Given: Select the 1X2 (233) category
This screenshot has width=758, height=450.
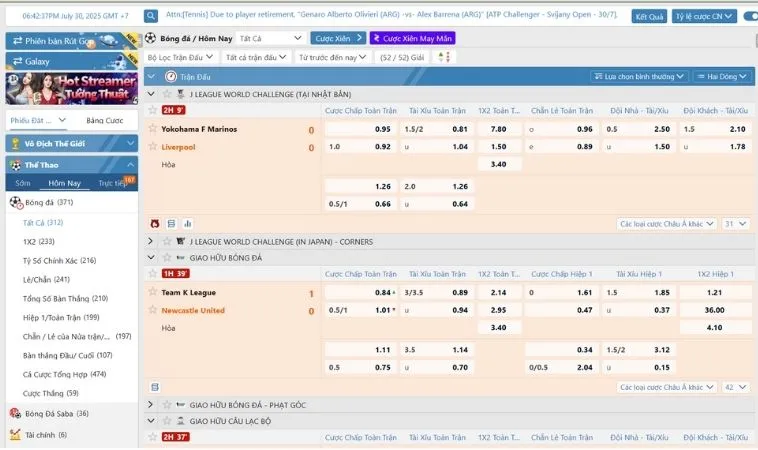Looking at the screenshot, I should 39,241.
